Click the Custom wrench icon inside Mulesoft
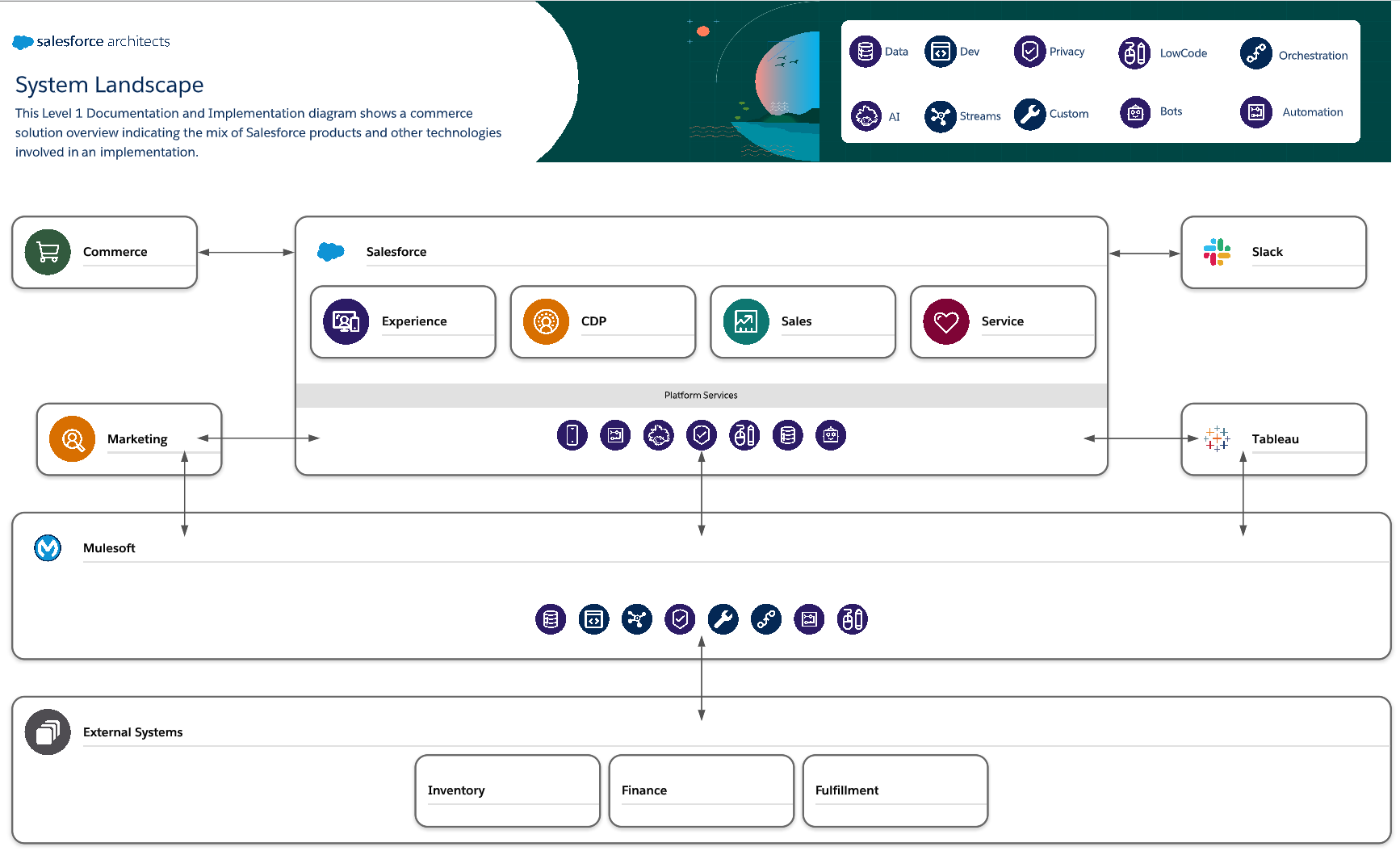 click(723, 619)
